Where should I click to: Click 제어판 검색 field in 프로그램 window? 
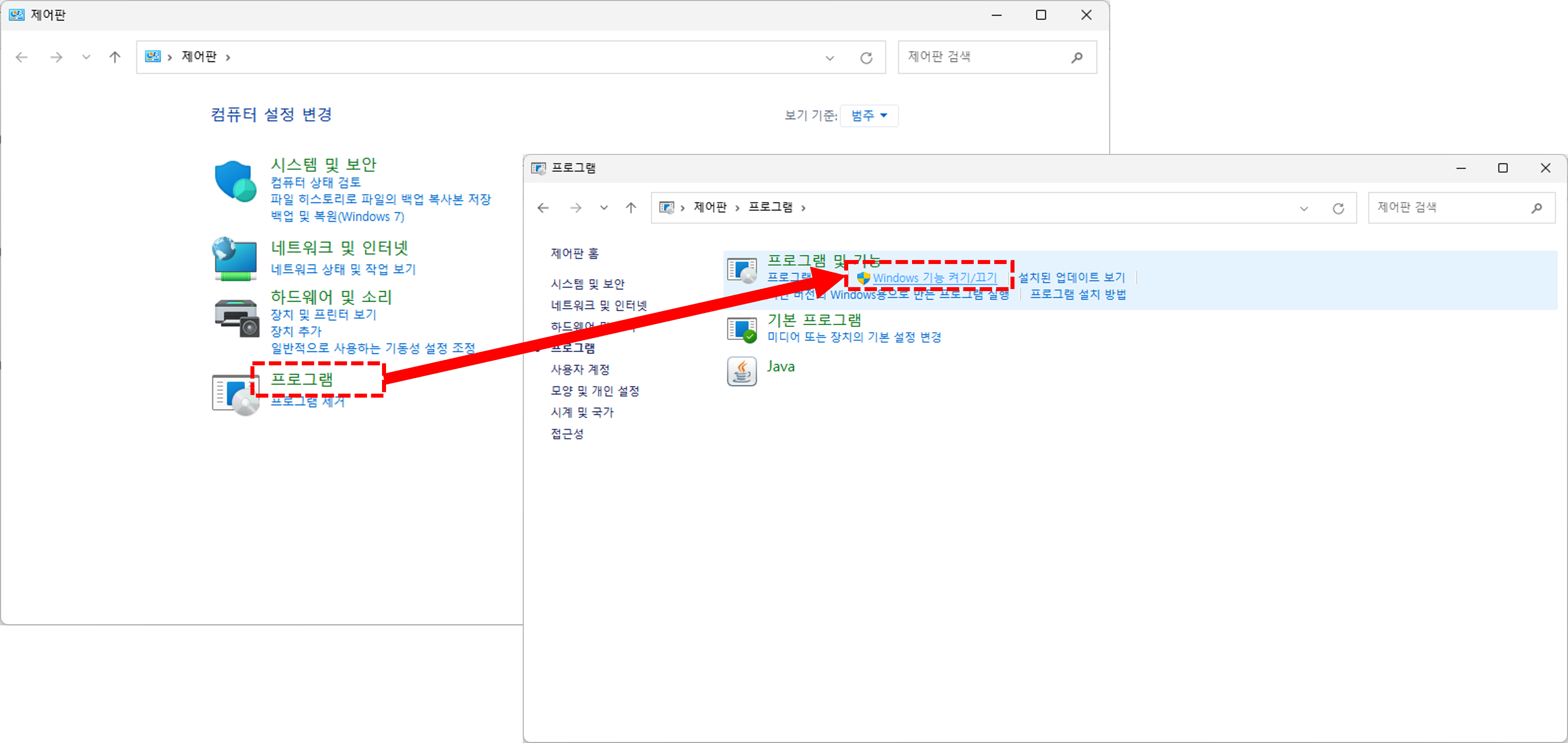(1449, 207)
